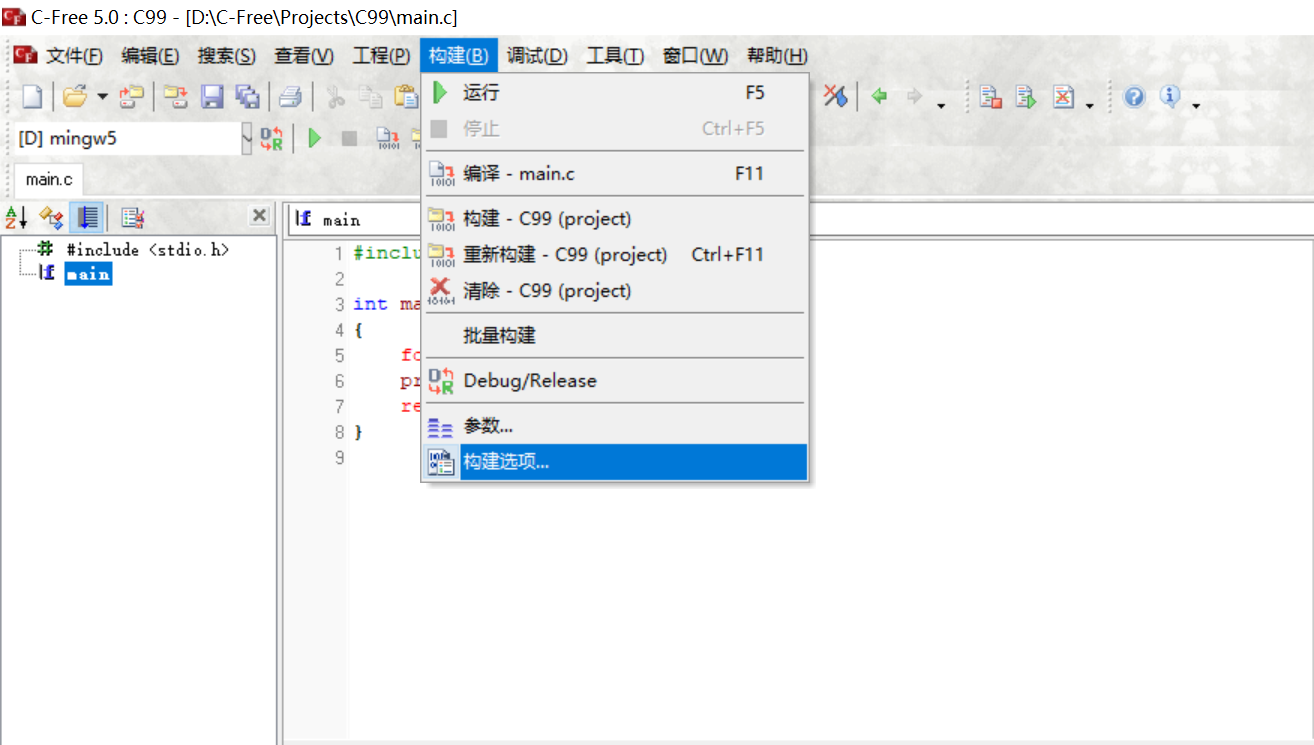Click line number 9 in editor gutter

(x=339, y=458)
